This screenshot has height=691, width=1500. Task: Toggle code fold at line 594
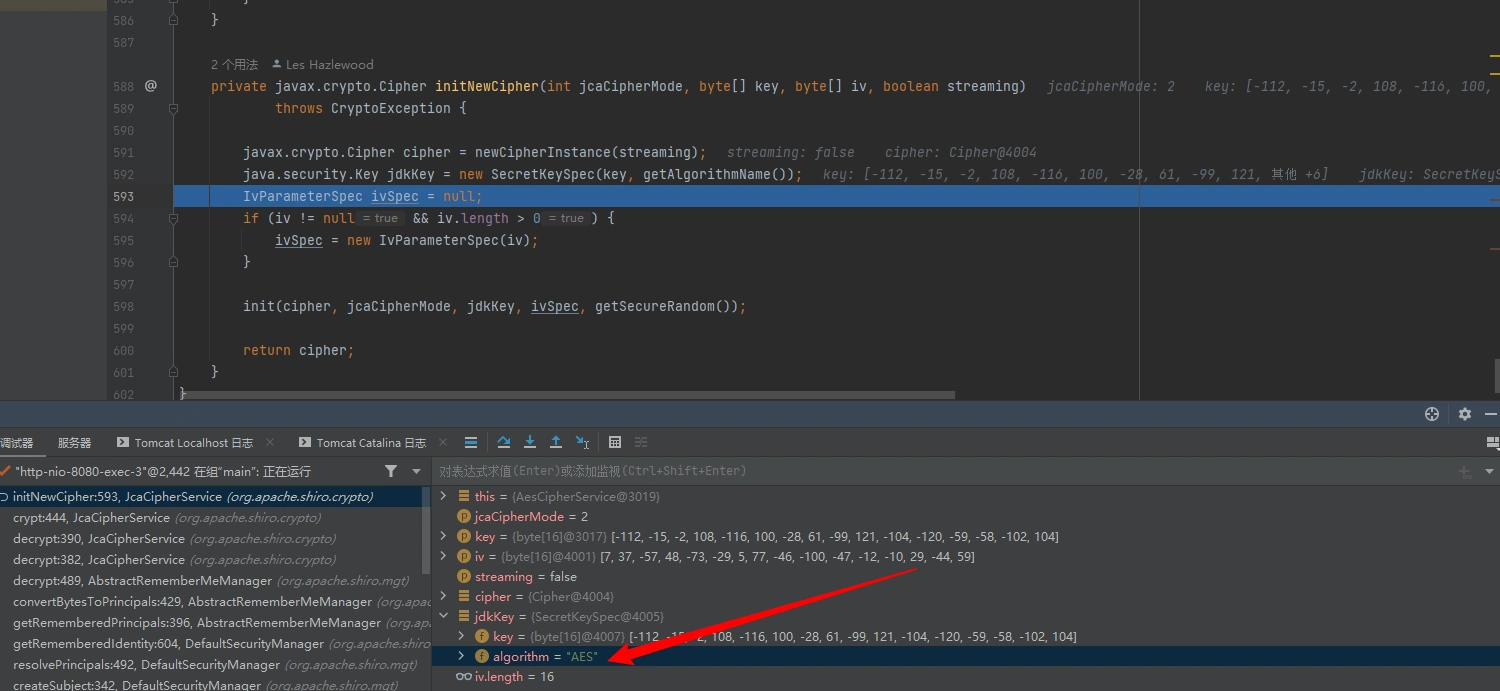(x=174, y=218)
